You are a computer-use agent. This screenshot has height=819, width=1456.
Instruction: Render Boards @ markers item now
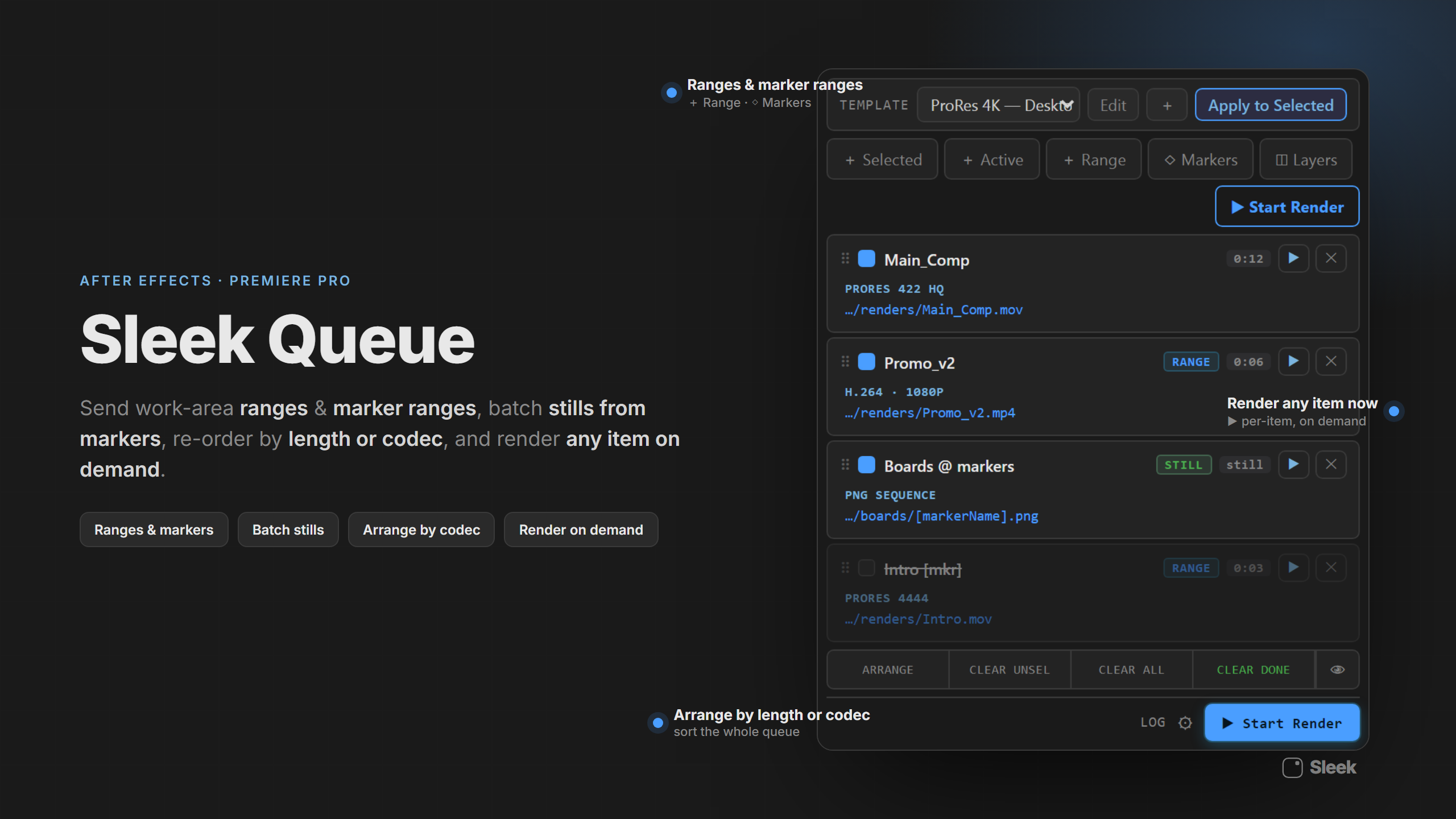(1293, 464)
